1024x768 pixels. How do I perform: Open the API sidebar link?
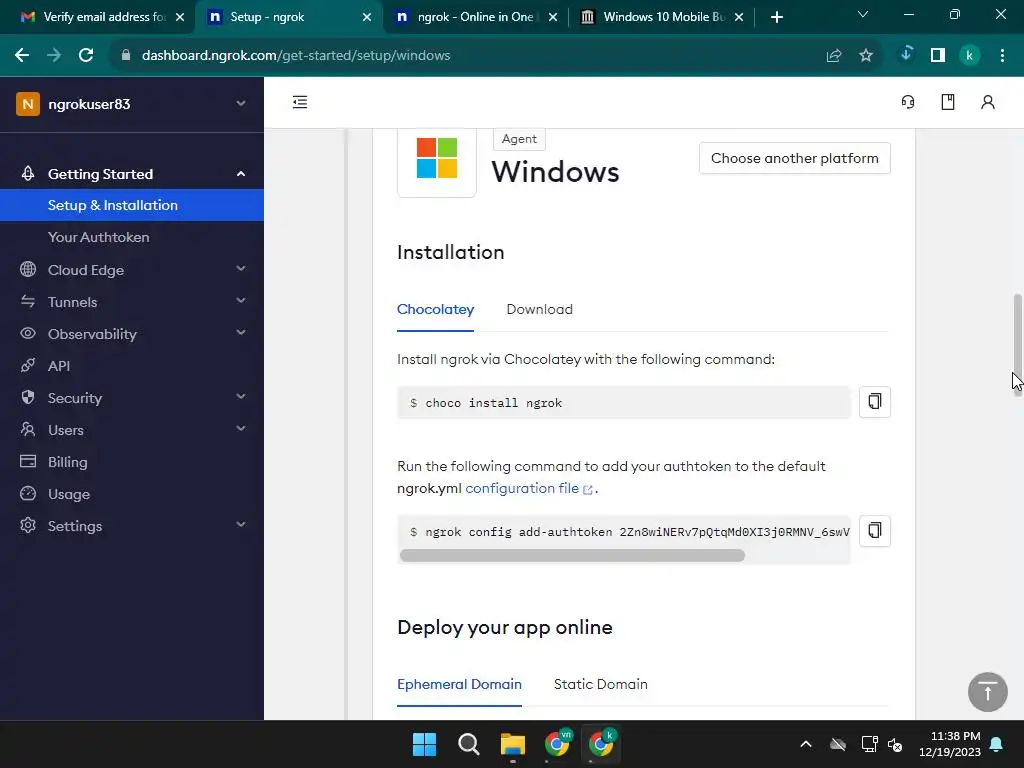pyautogui.click(x=59, y=366)
